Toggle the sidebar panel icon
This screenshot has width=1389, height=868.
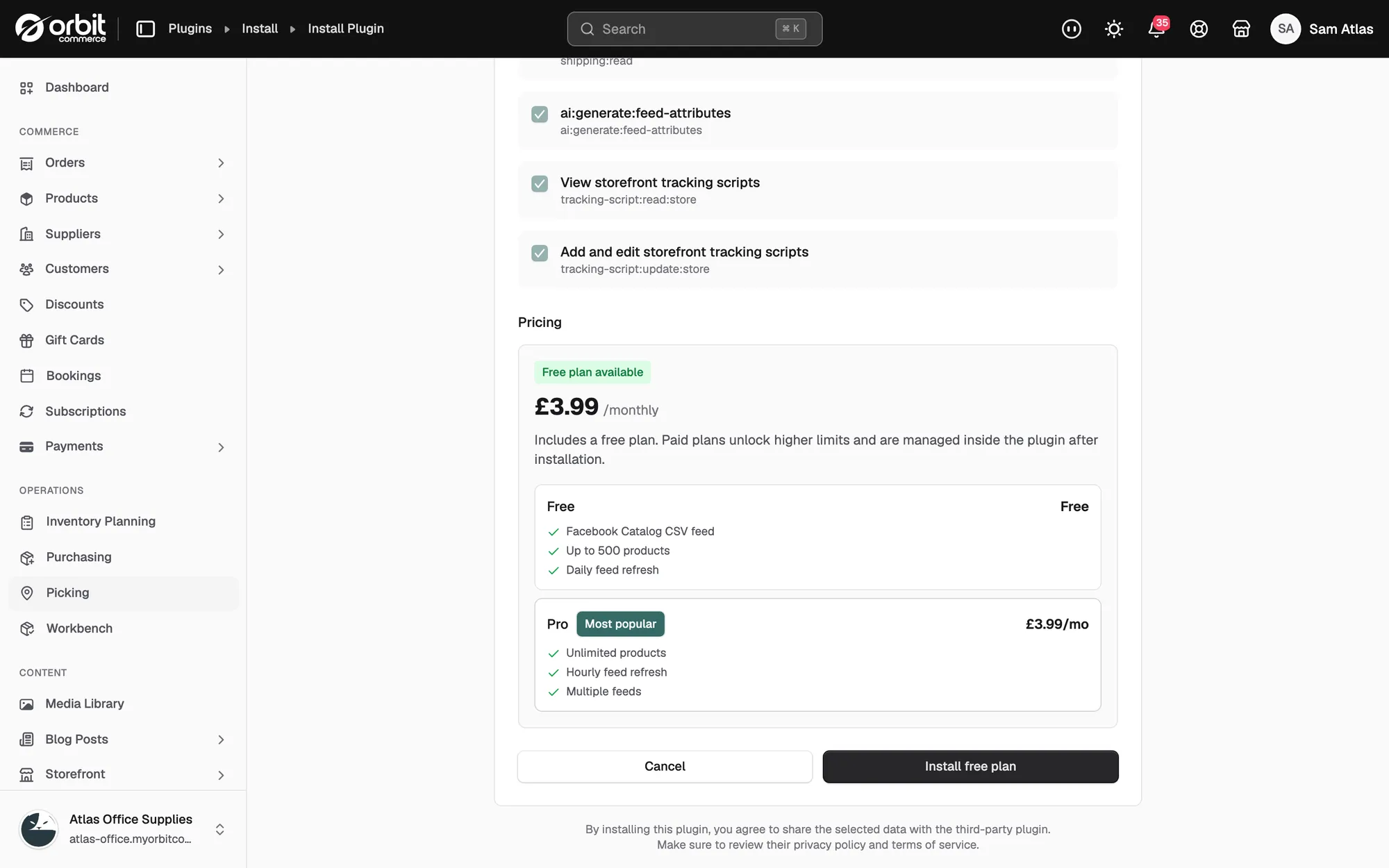[x=145, y=28]
